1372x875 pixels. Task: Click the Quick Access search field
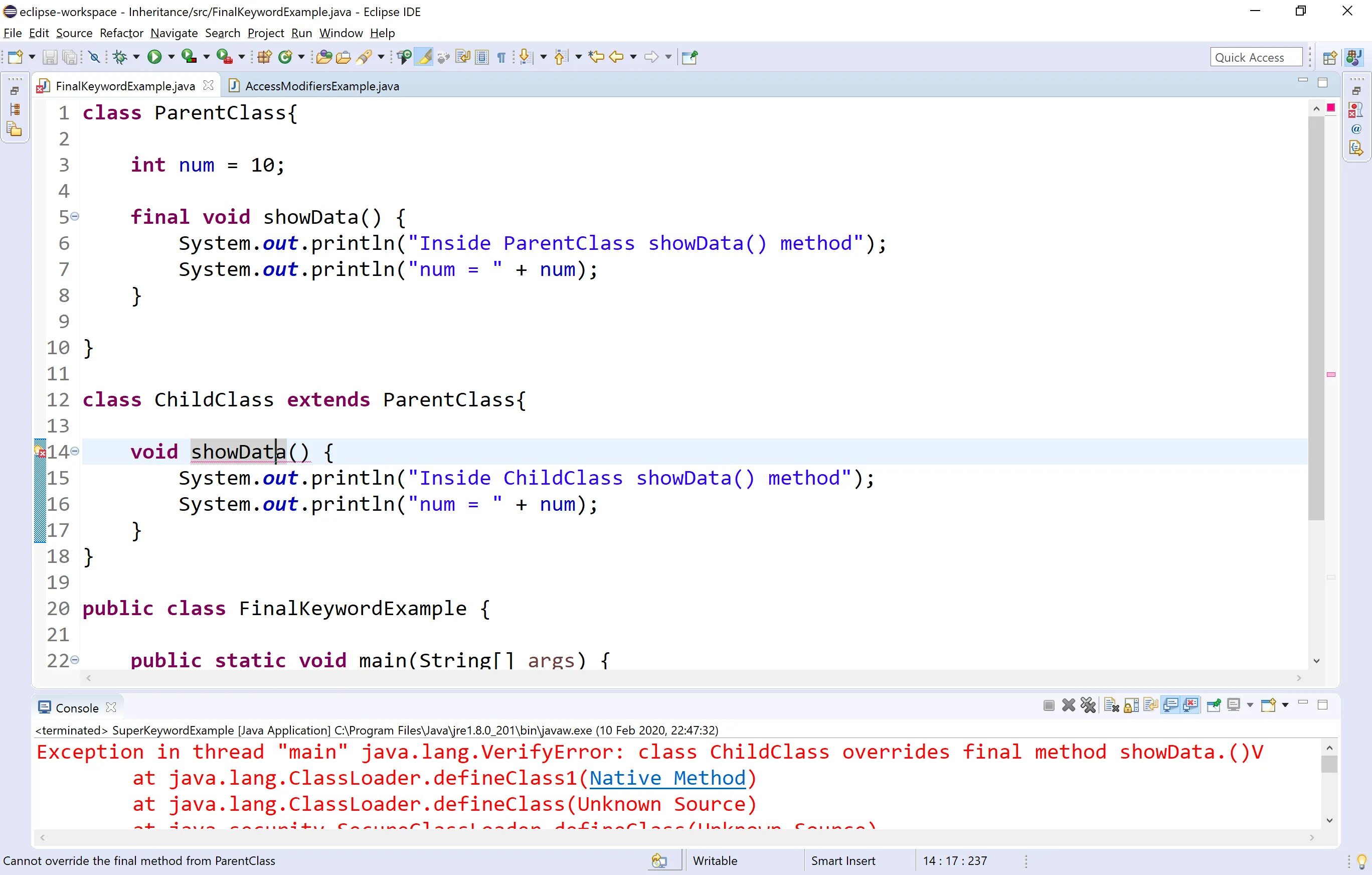[1256, 57]
